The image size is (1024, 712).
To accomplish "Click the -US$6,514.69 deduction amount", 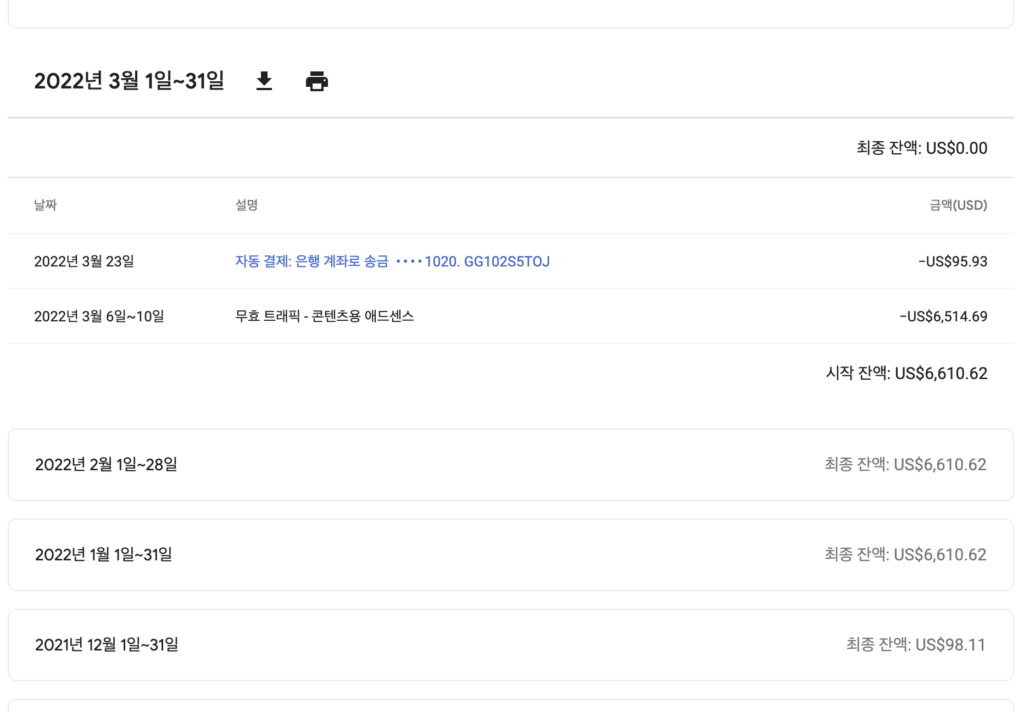I will tap(943, 316).
